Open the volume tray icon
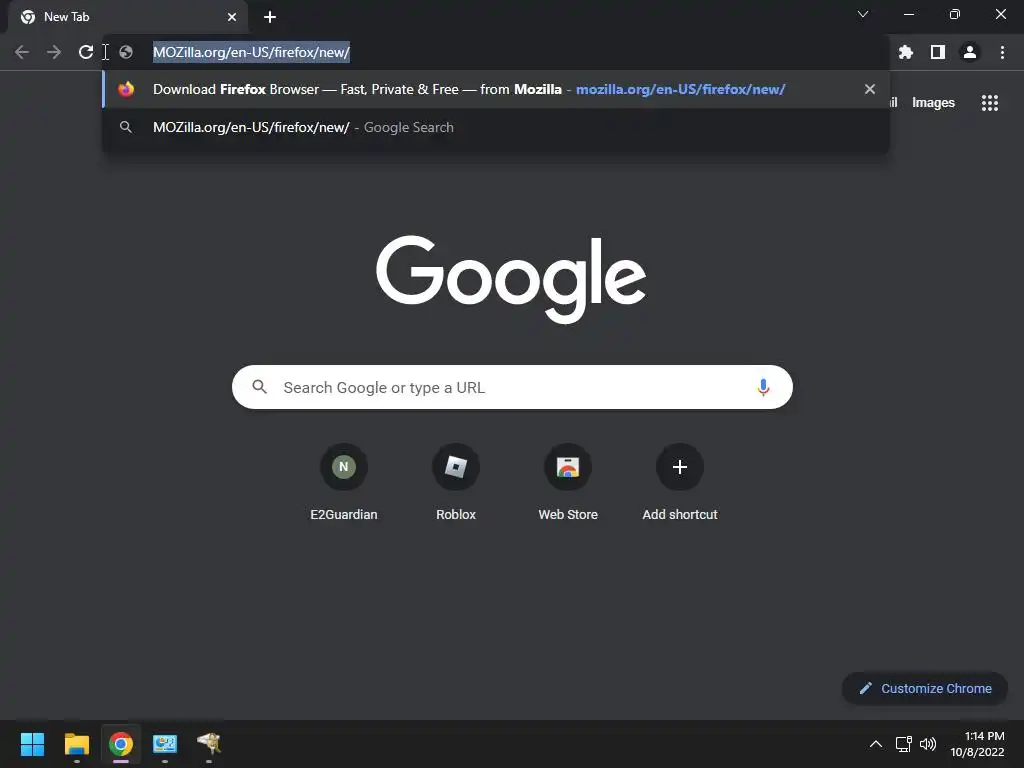Viewport: 1024px width, 768px height. point(927,744)
